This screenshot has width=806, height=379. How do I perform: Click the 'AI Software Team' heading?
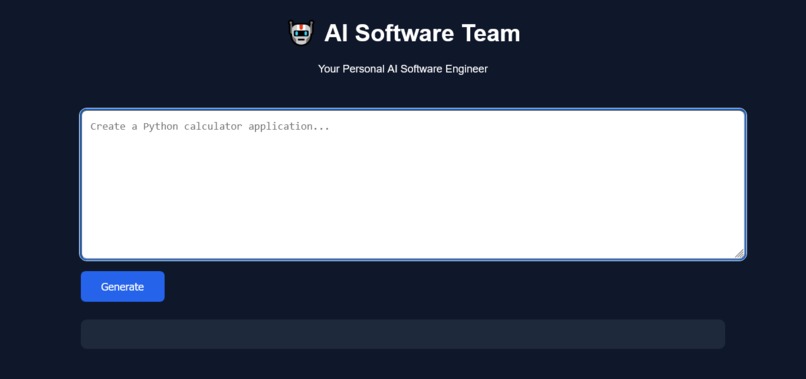422,33
